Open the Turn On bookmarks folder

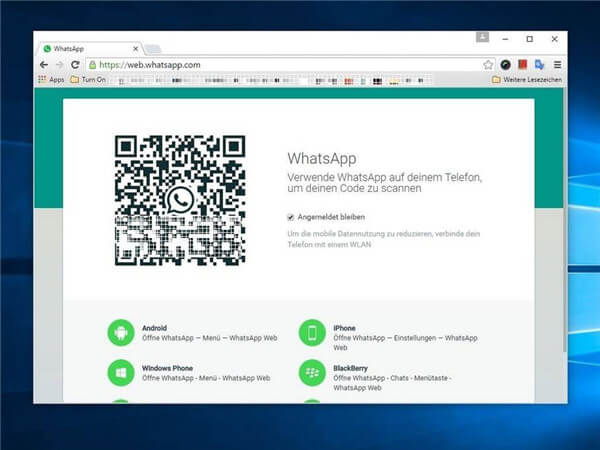pyautogui.click(x=88, y=80)
